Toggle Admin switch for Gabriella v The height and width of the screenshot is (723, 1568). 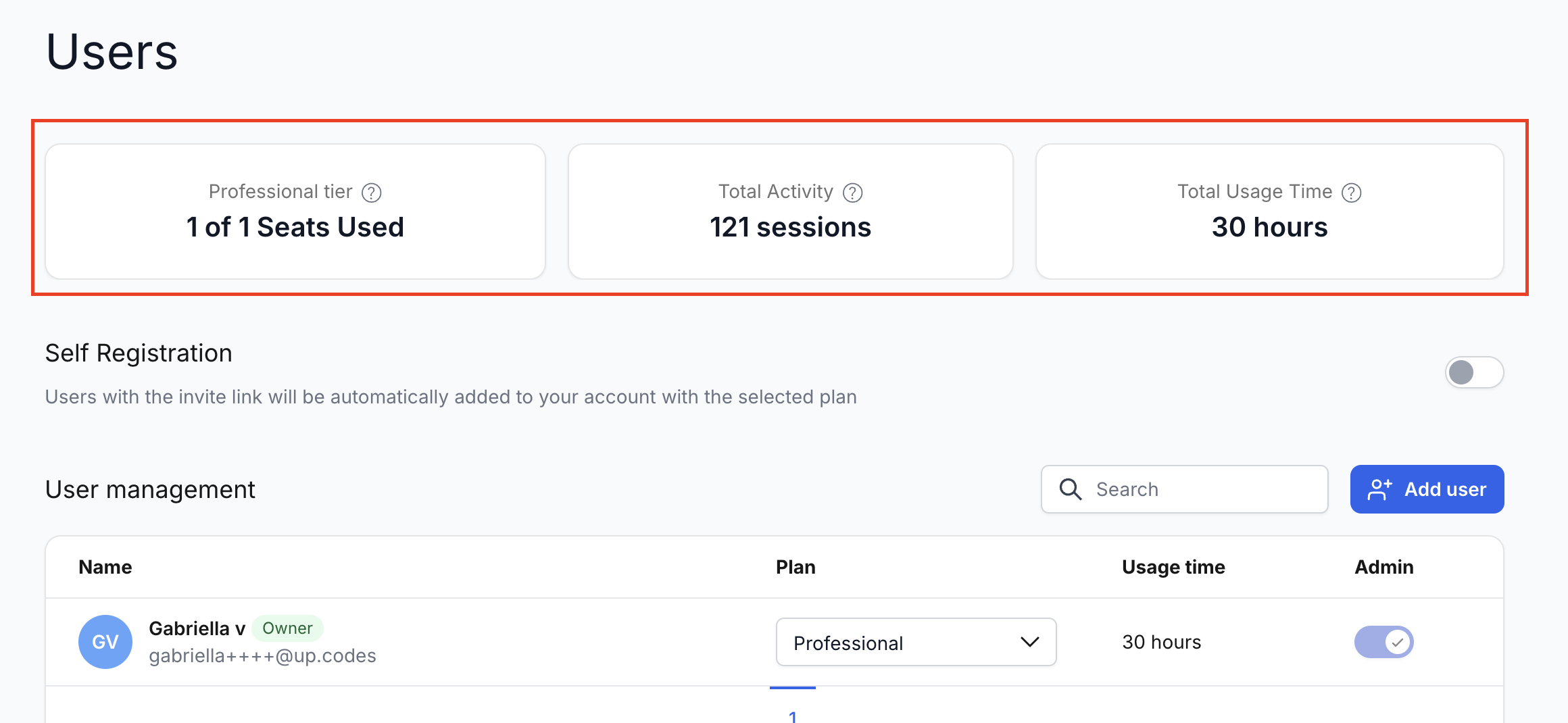(1383, 642)
